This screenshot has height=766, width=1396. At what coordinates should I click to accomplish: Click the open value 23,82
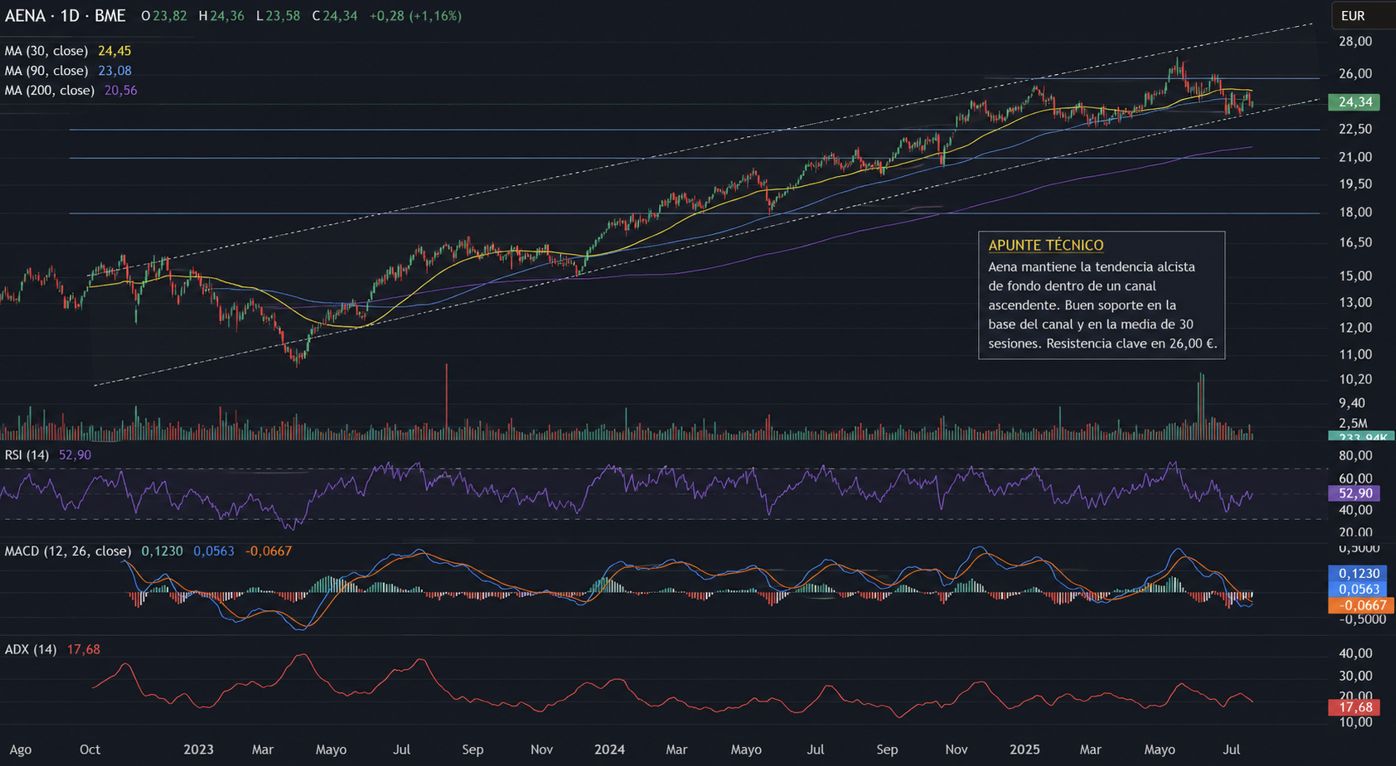click(170, 16)
